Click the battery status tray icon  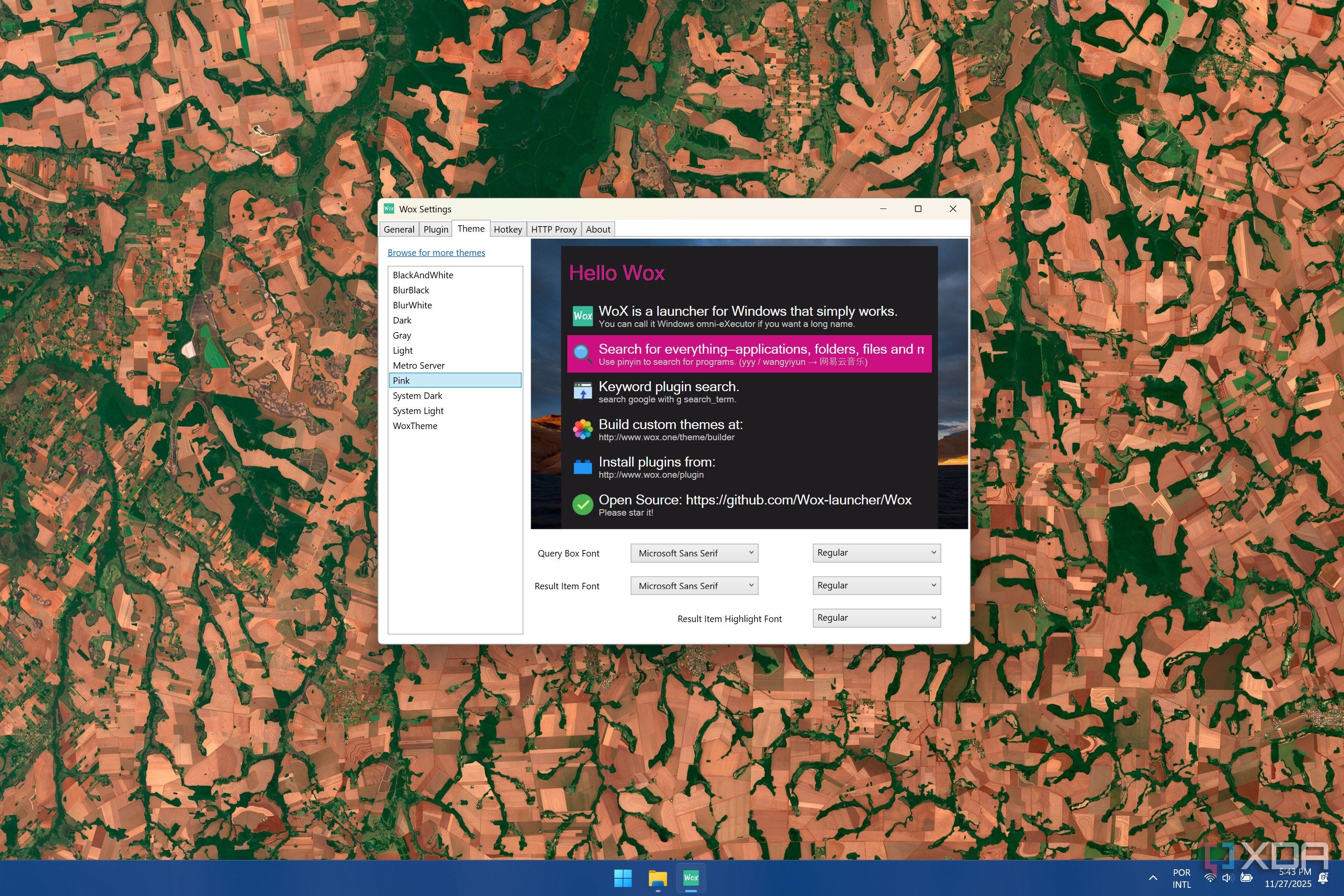(x=1247, y=878)
